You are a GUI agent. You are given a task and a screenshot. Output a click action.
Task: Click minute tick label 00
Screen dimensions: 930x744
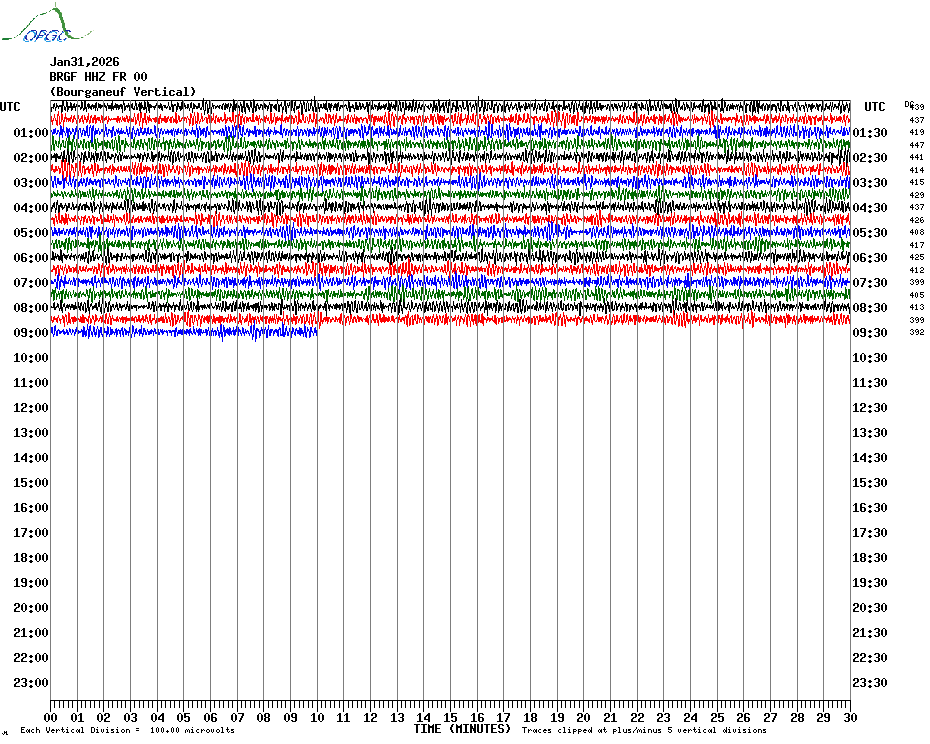click(51, 718)
